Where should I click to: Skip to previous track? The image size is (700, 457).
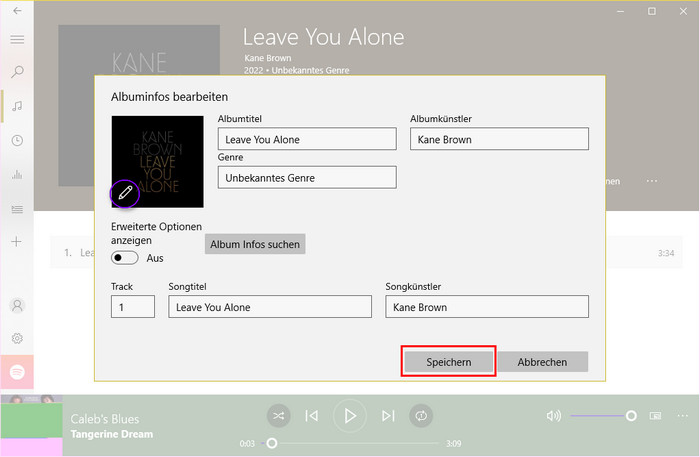312,416
